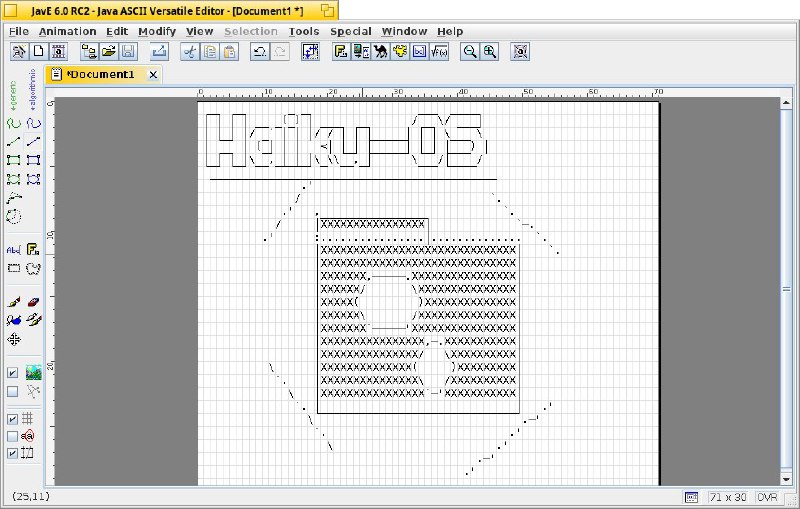Image resolution: width=800 pixels, height=509 pixels.
Task: Click the Zoom In magnifier icon
Action: [490, 51]
